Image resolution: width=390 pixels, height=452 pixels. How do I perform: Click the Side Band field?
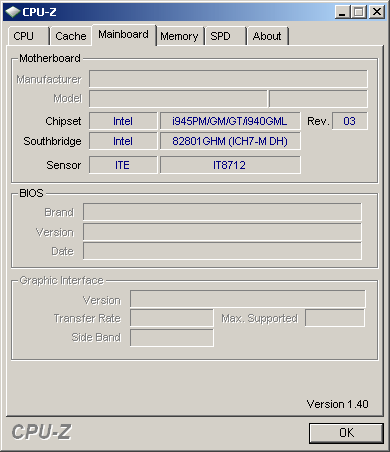172,338
